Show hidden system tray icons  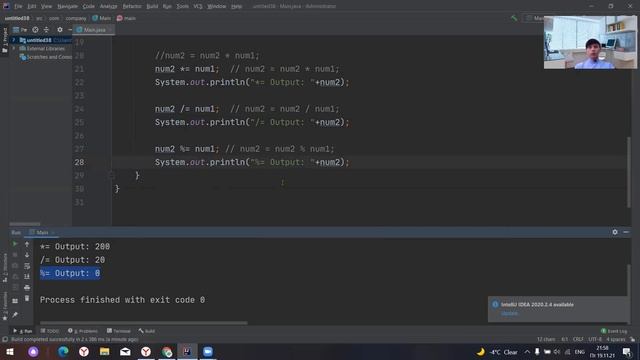click(527, 351)
